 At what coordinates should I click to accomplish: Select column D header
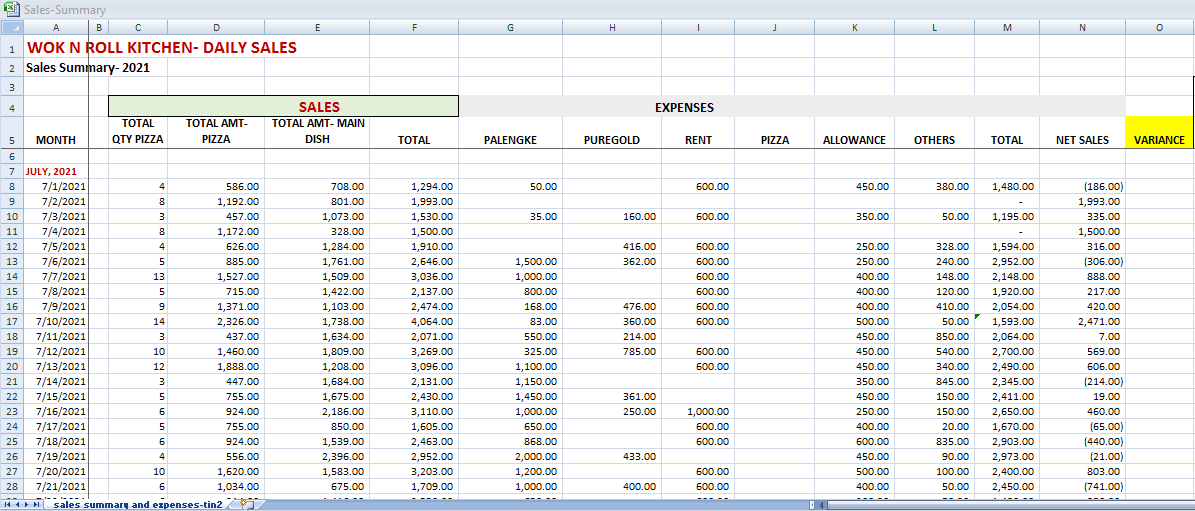pyautogui.click(x=216, y=27)
